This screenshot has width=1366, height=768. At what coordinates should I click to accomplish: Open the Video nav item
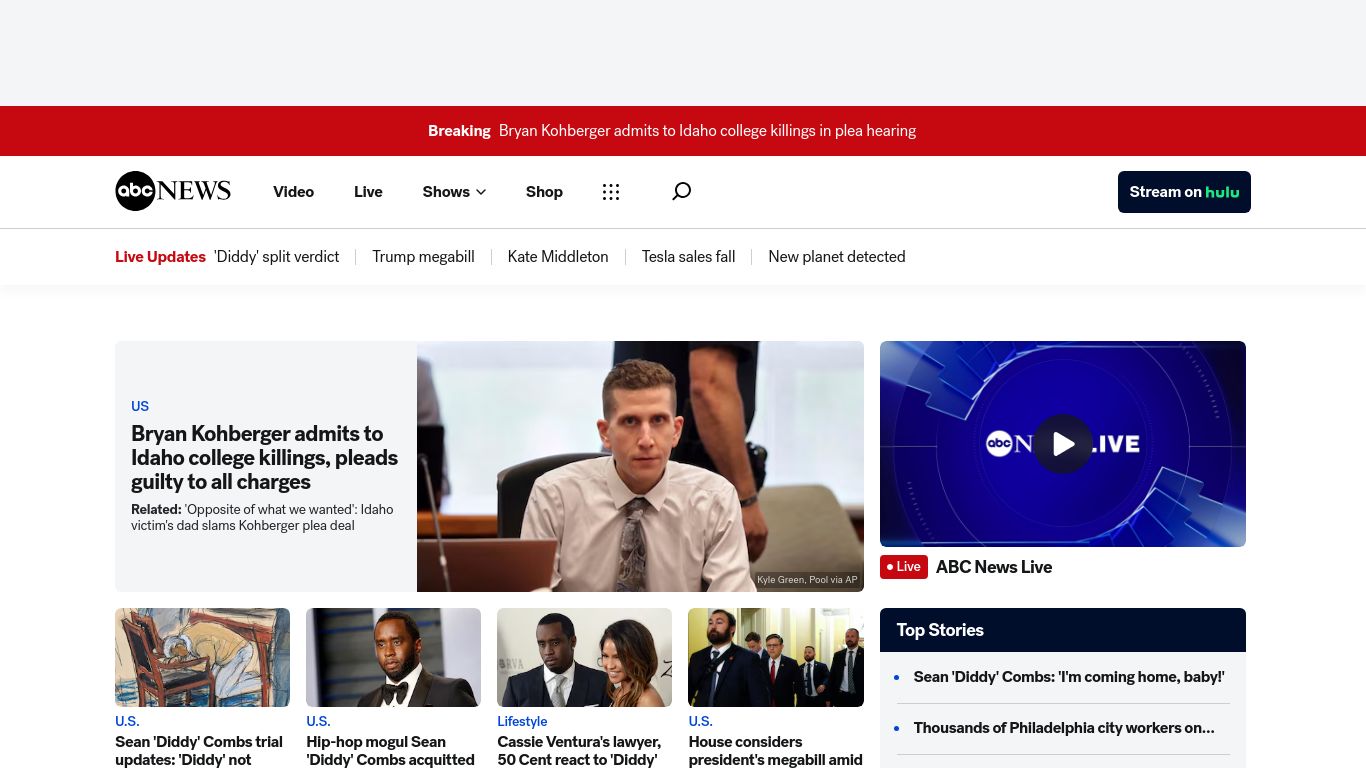point(293,192)
